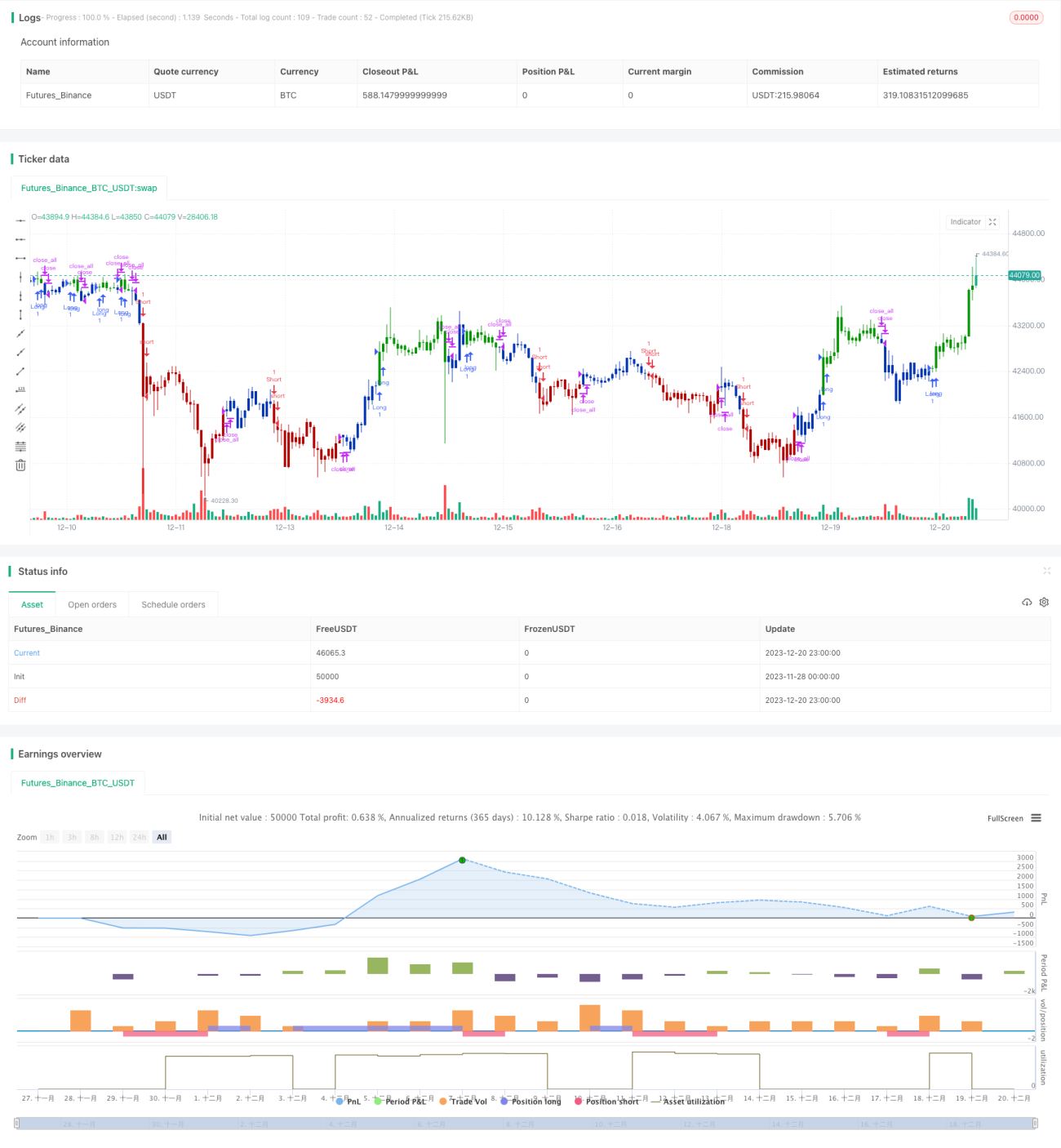This screenshot has width=1061, height=1148.
Task: Select the Fibonacci retracement lines tool
Action: click(x=20, y=446)
